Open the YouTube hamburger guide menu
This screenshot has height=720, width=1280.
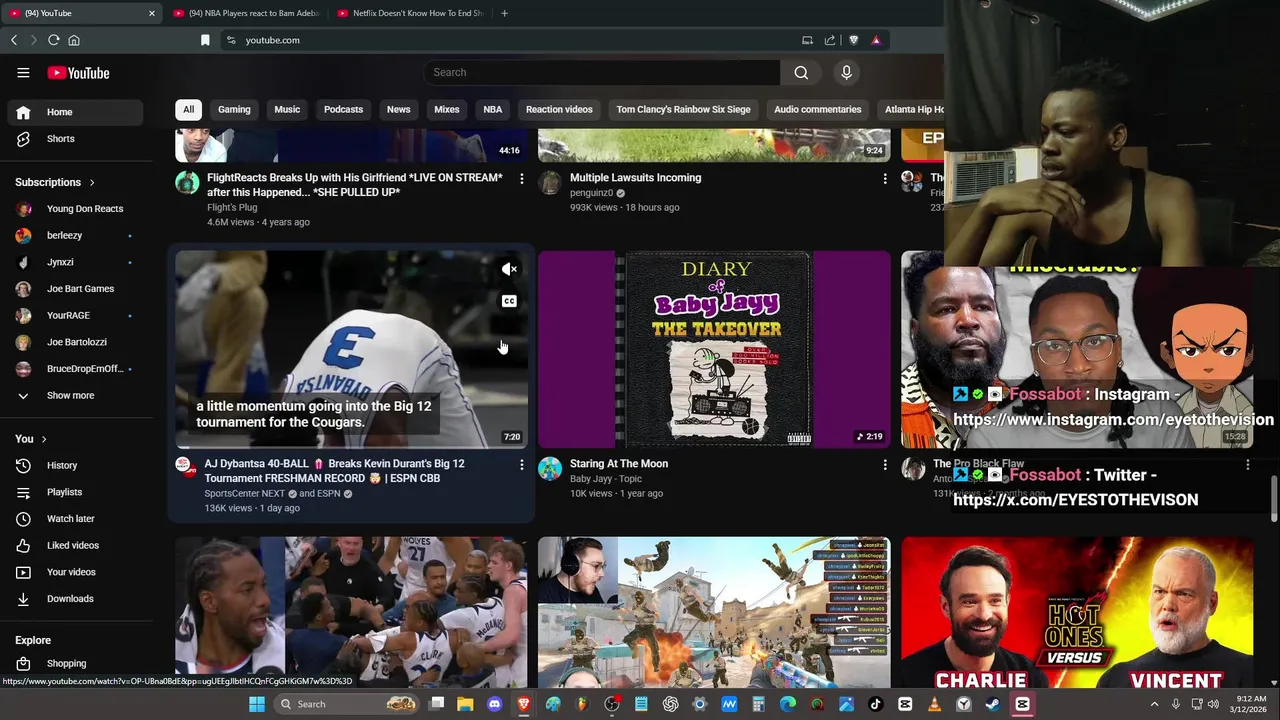23,73
